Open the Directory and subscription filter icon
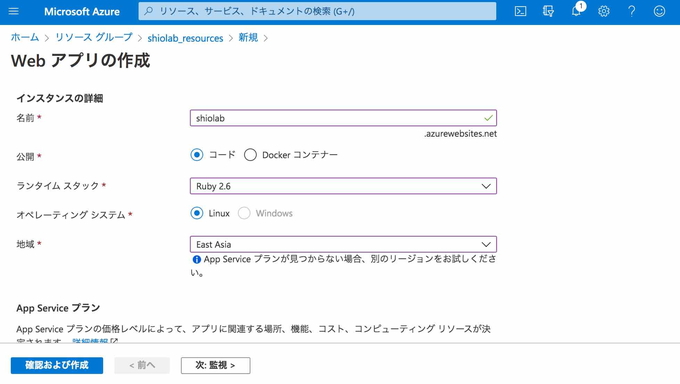 click(548, 11)
